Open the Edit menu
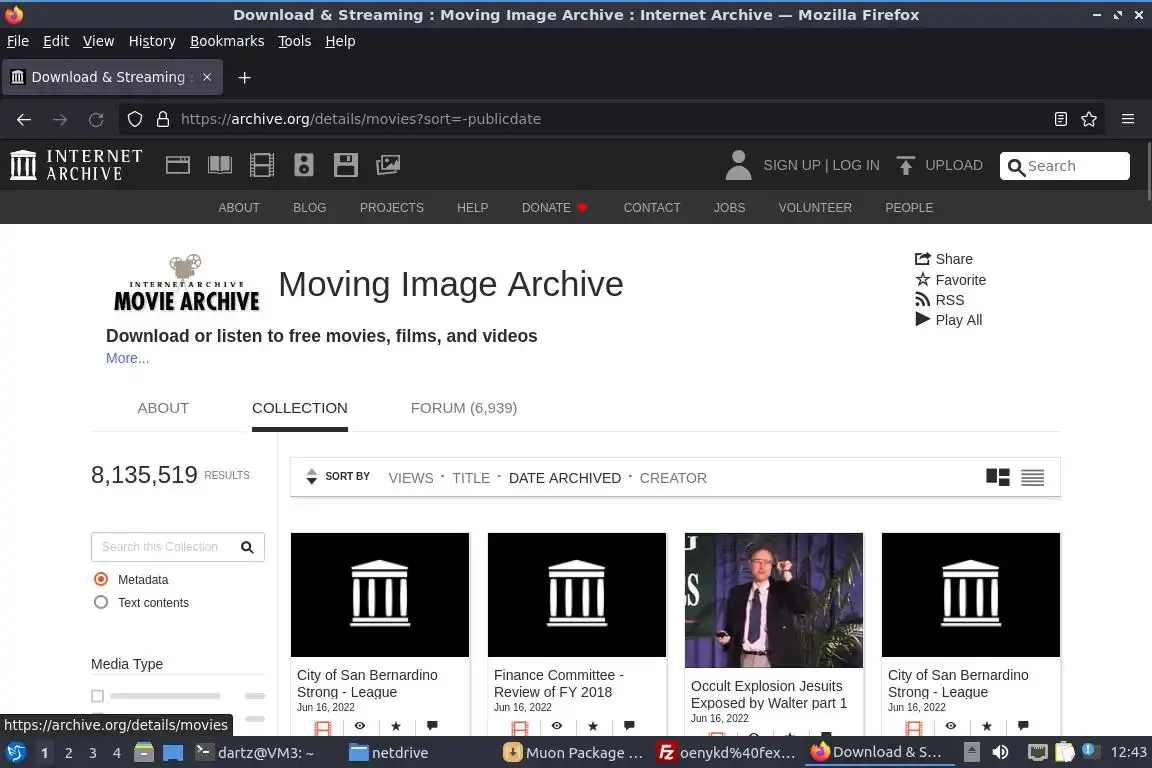1152x768 pixels. (56, 41)
